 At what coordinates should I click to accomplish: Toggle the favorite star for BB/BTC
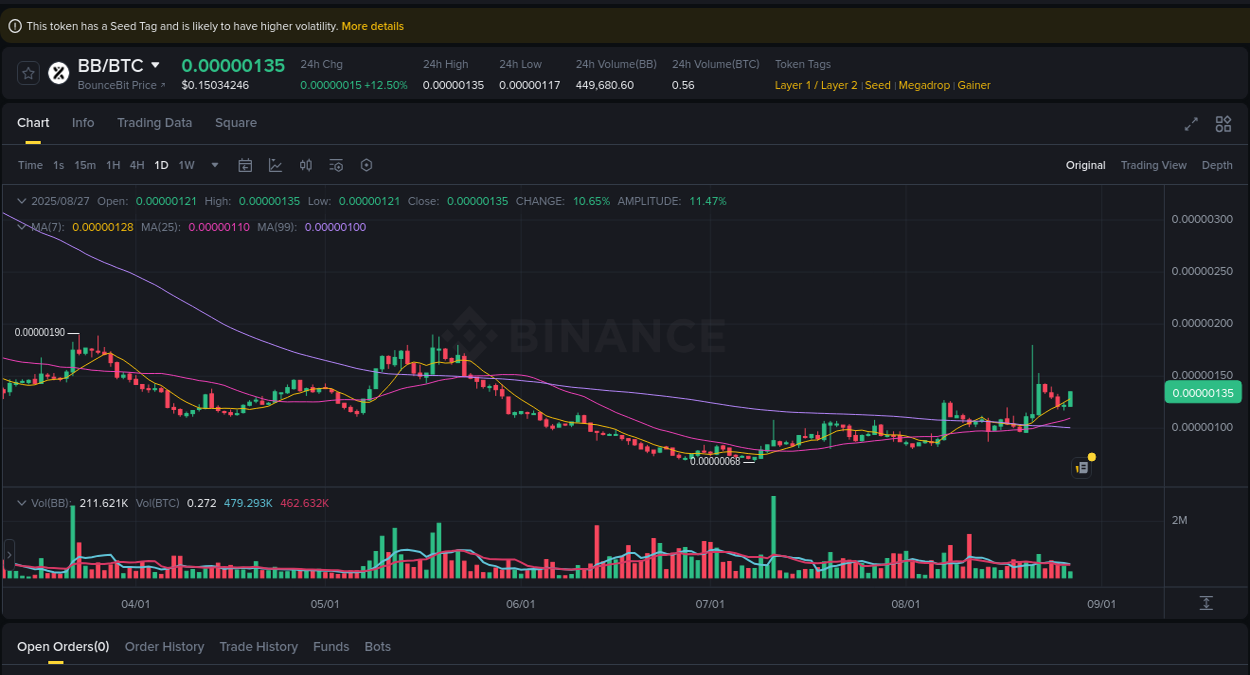28,72
